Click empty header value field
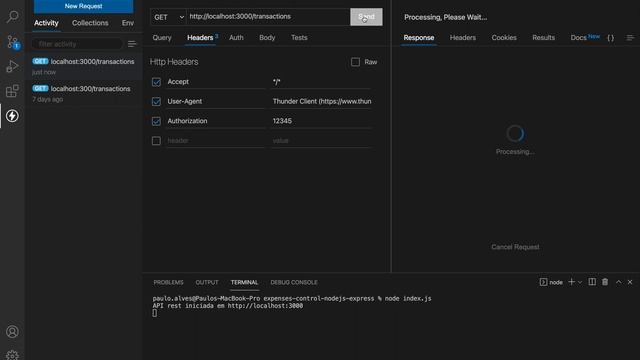 321,140
